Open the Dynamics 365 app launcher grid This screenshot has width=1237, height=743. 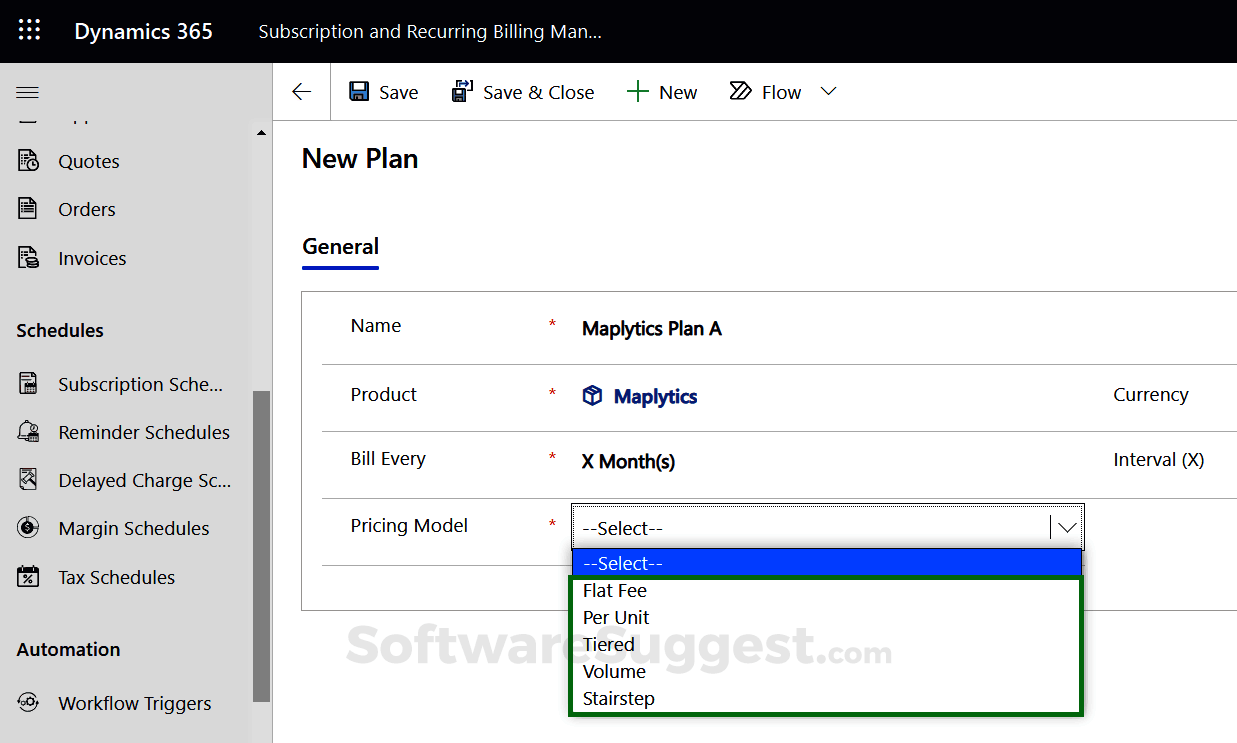(29, 30)
